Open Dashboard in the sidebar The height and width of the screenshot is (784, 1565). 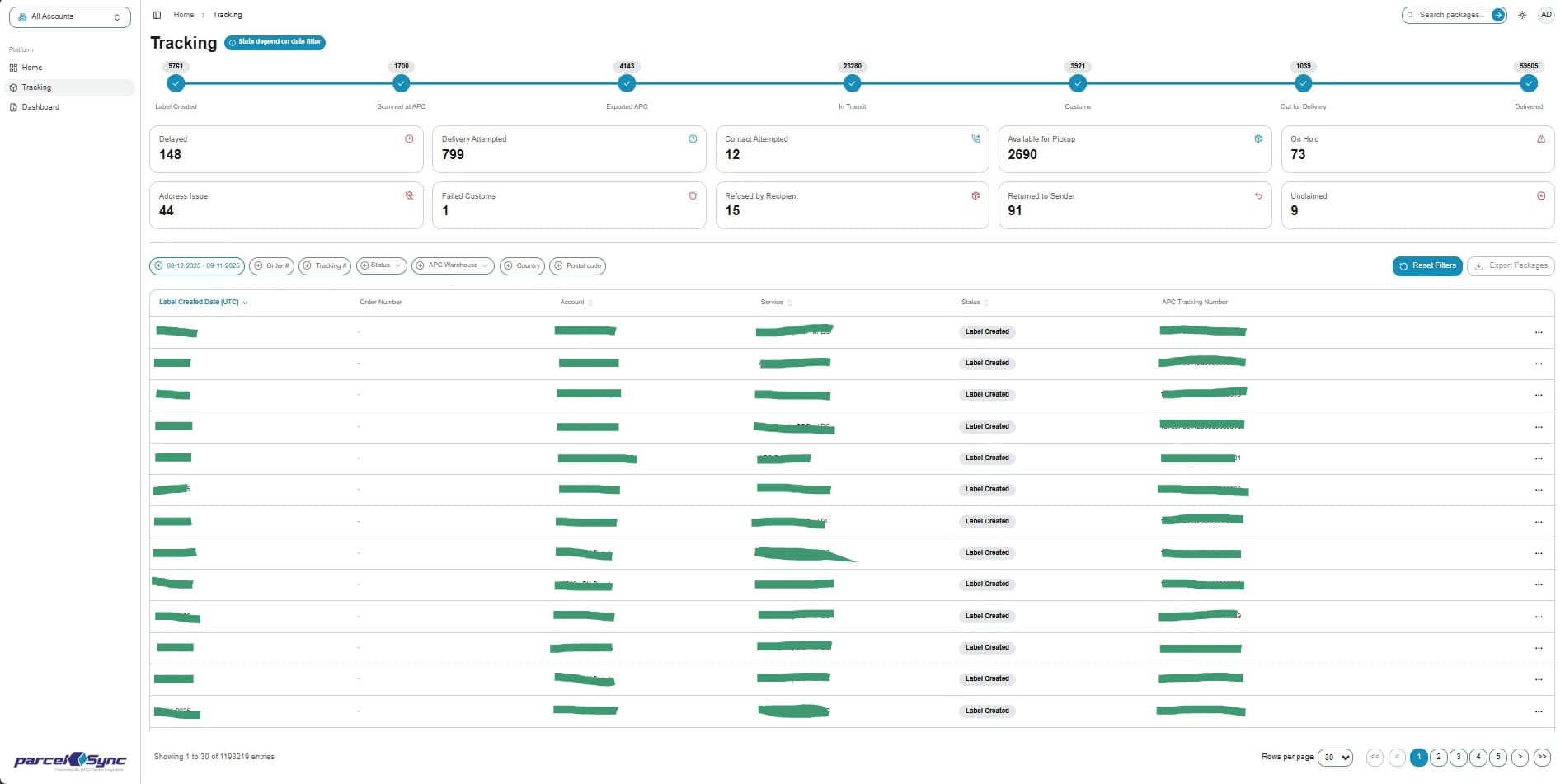click(x=71, y=107)
